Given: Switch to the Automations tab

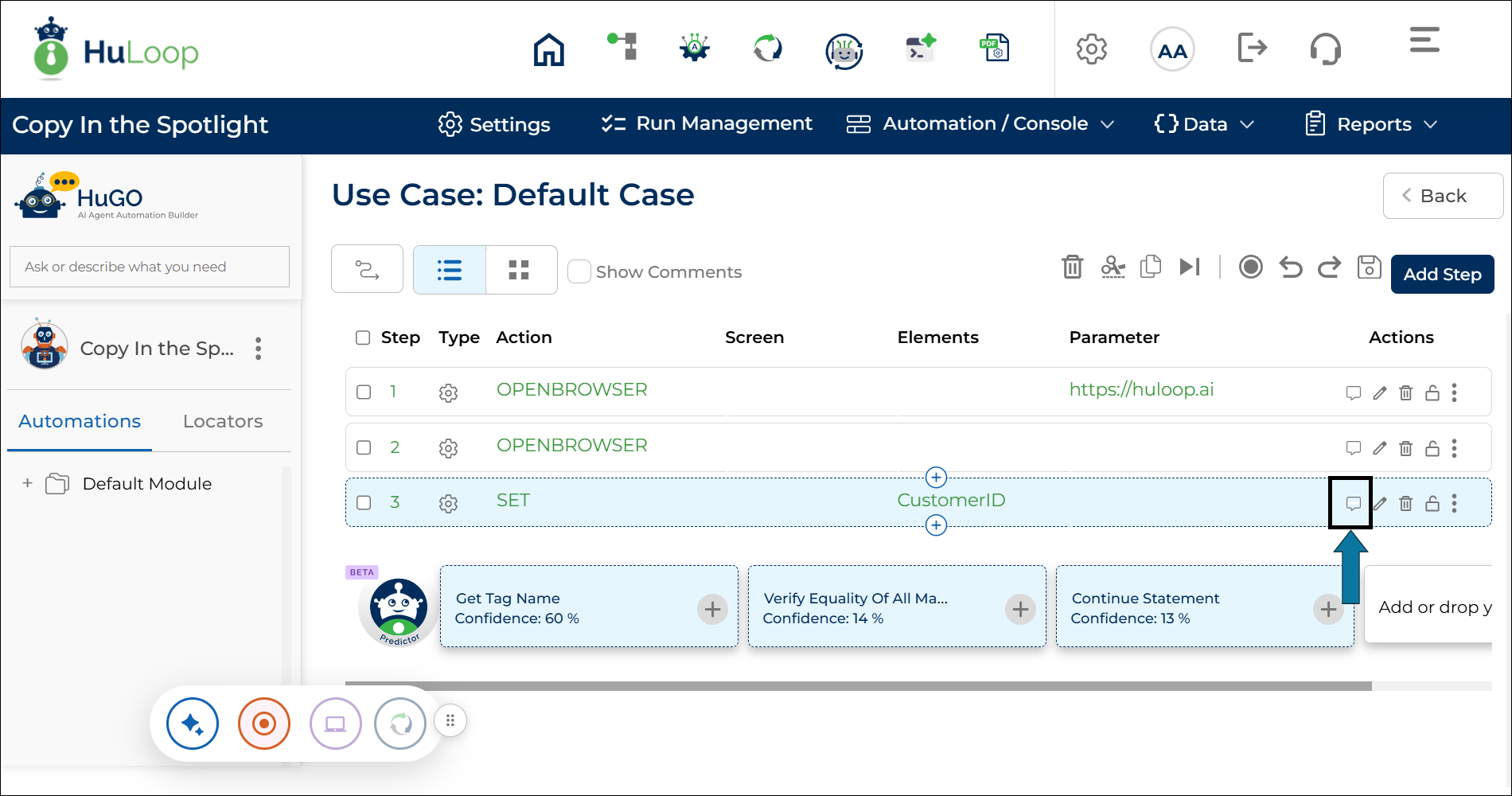Looking at the screenshot, I should (x=80, y=421).
